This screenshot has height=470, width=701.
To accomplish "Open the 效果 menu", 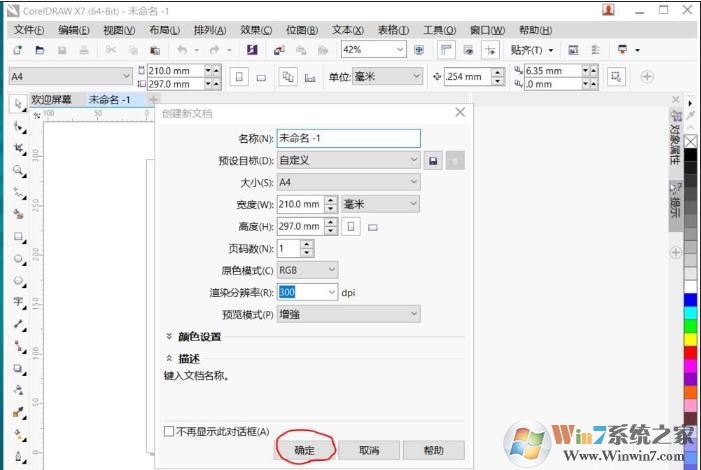I will pos(256,30).
